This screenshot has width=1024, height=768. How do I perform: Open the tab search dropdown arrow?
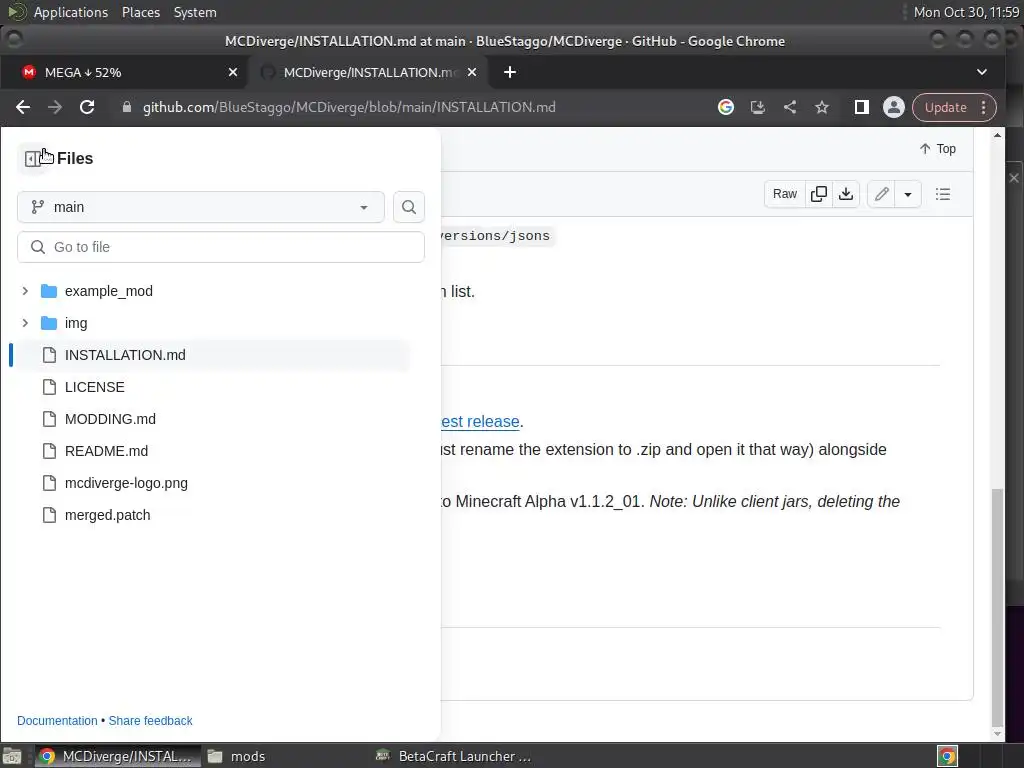[x=982, y=72]
